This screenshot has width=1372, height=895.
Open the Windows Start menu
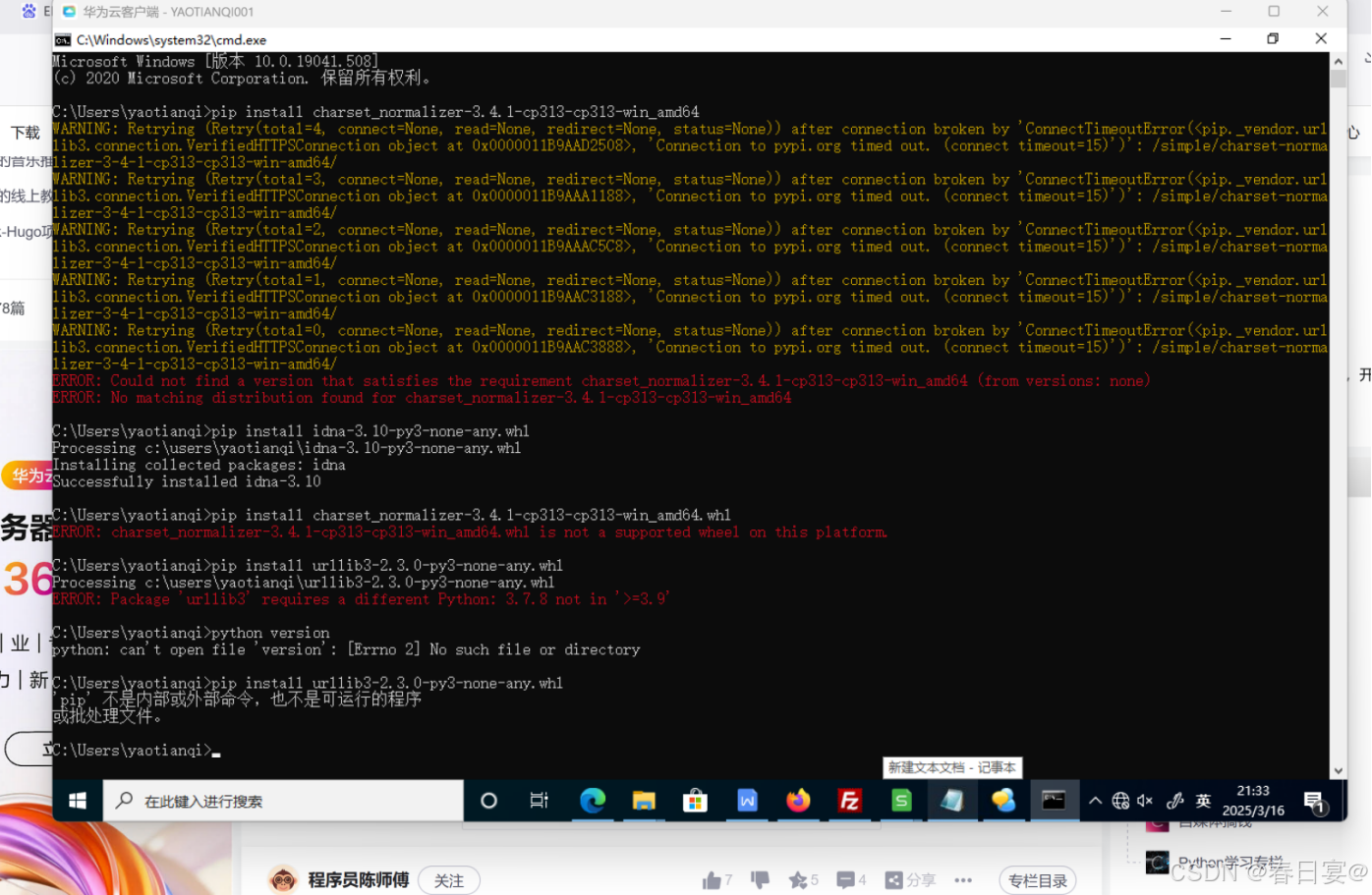pos(77,801)
